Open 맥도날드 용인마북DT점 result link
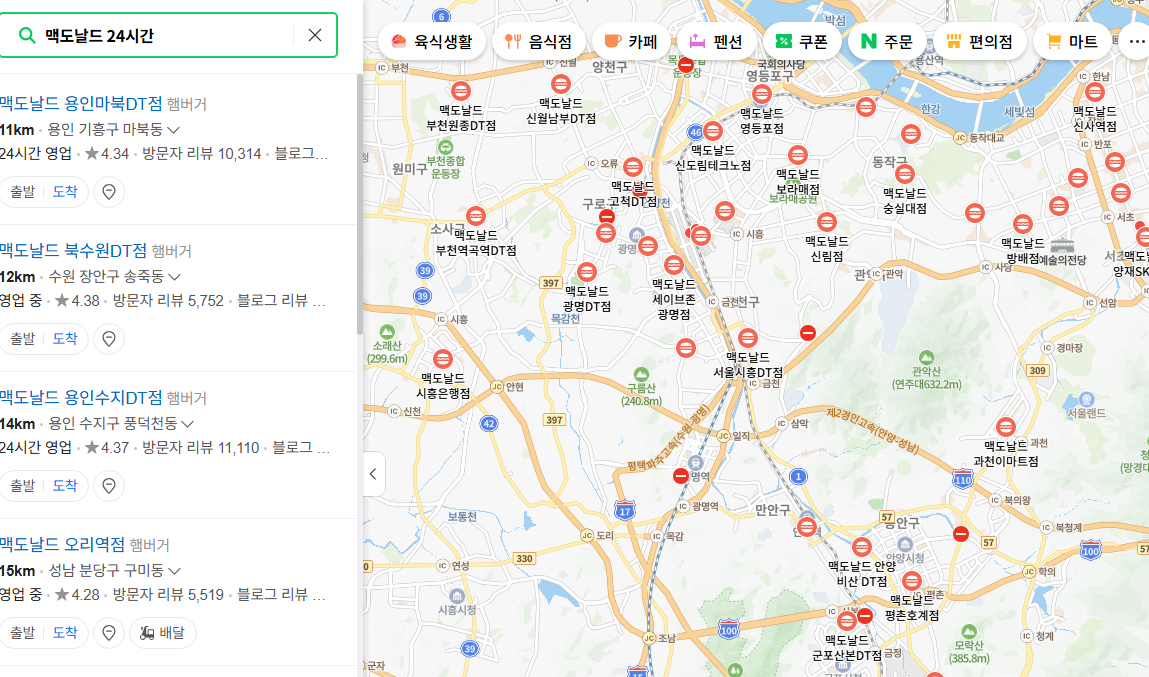The width and height of the screenshot is (1149, 677). (x=81, y=103)
